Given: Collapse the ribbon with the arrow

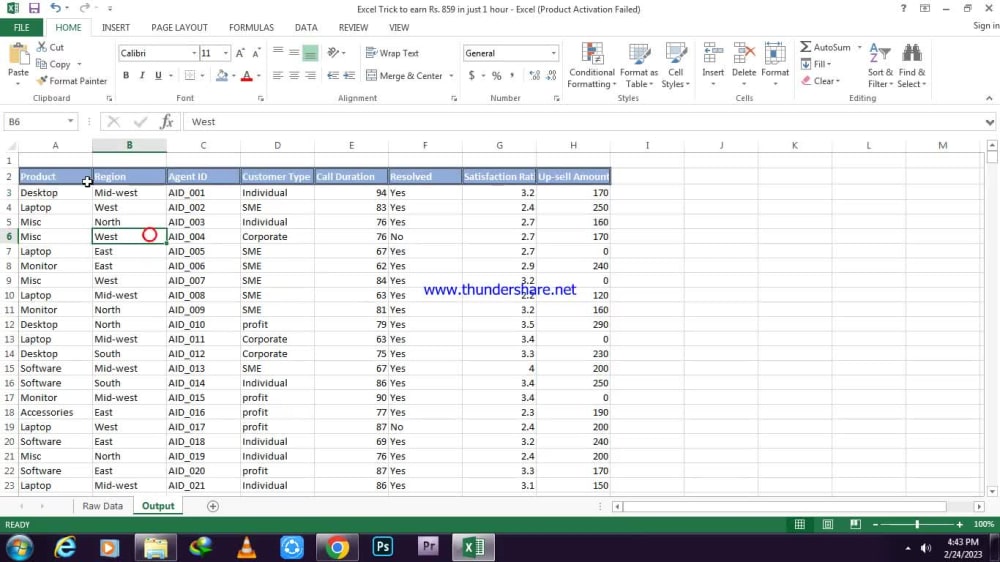Looking at the screenshot, I should coord(989,98).
